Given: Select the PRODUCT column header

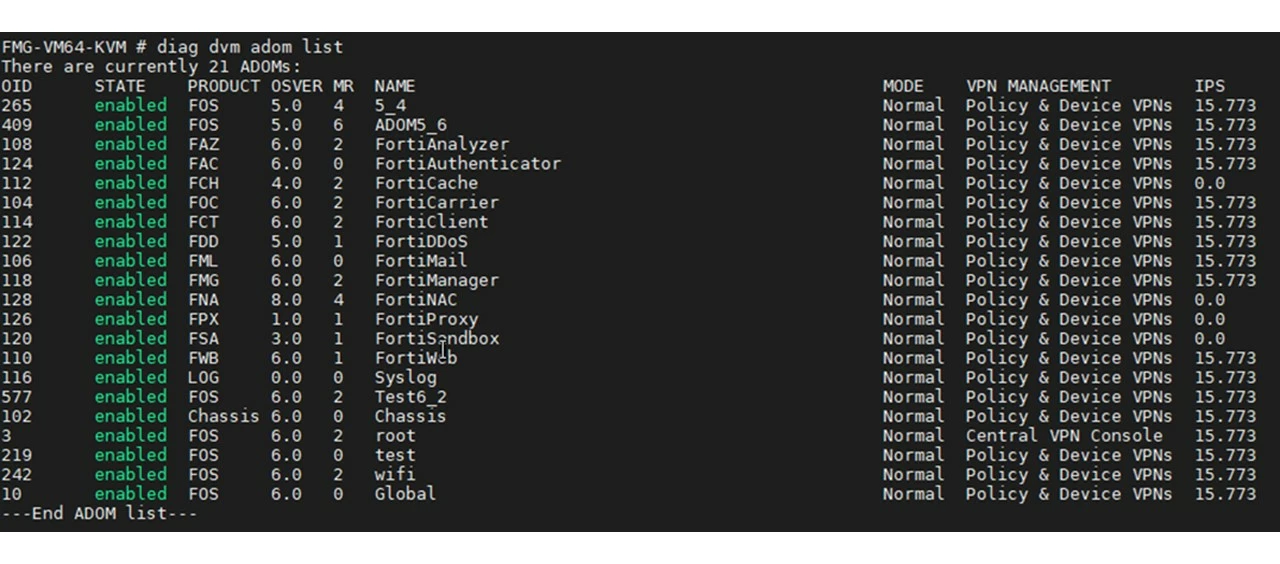Looking at the screenshot, I should click(224, 86).
